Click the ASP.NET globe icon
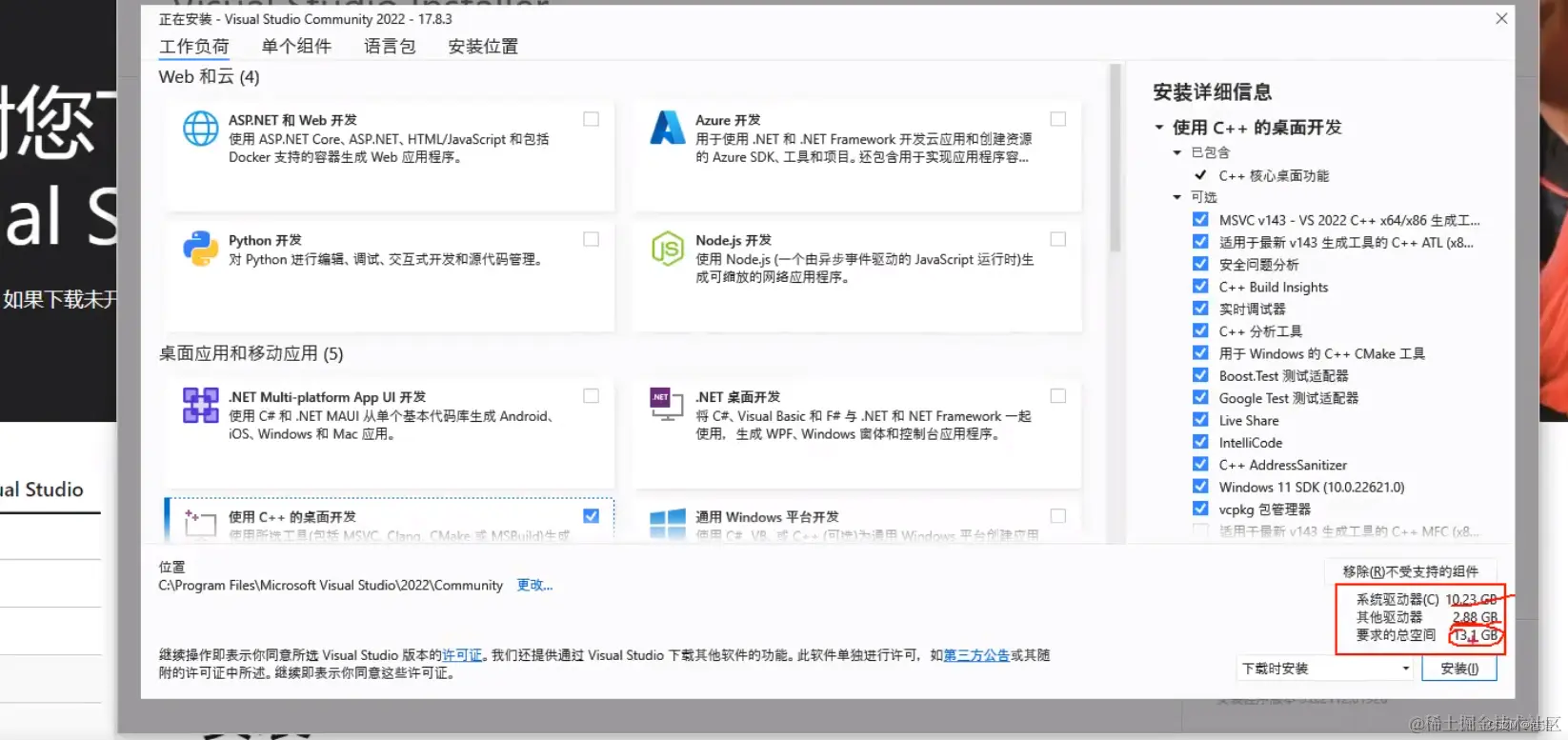 pos(200,129)
